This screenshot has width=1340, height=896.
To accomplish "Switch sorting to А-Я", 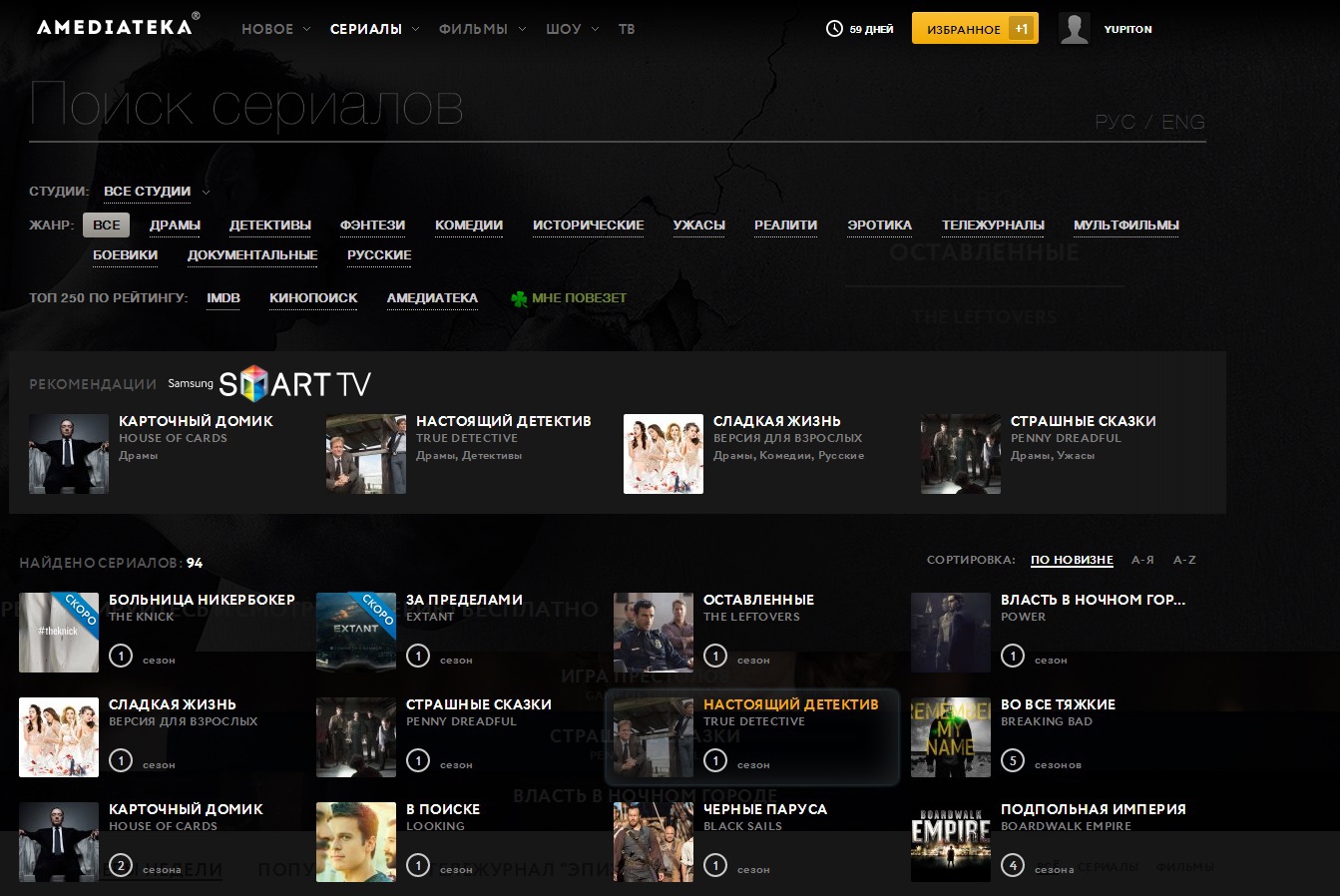I will (x=1142, y=560).
